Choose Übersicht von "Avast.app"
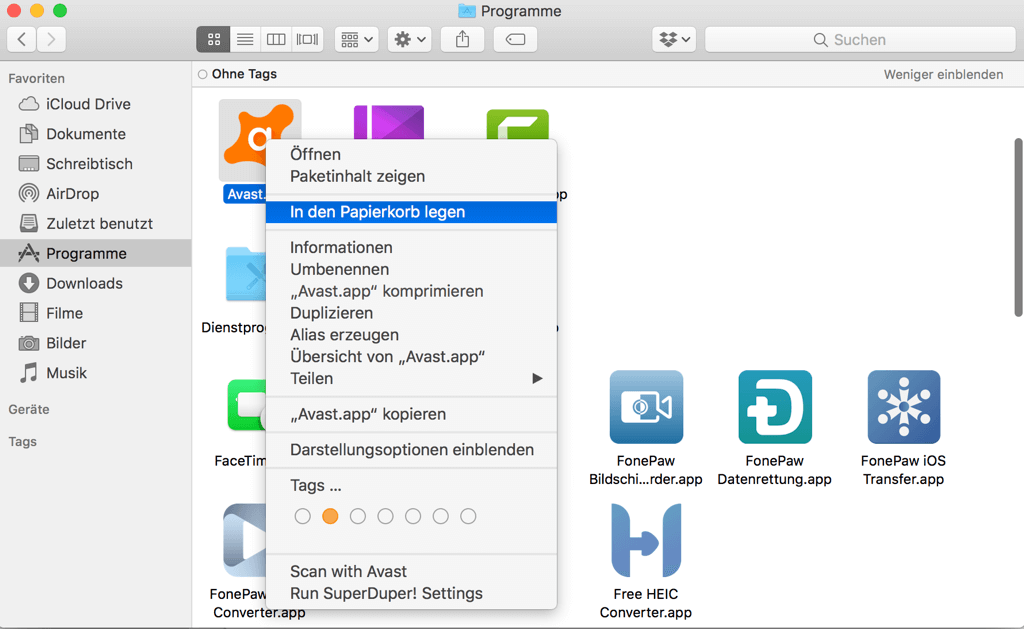Image resolution: width=1024 pixels, height=629 pixels. [411, 357]
